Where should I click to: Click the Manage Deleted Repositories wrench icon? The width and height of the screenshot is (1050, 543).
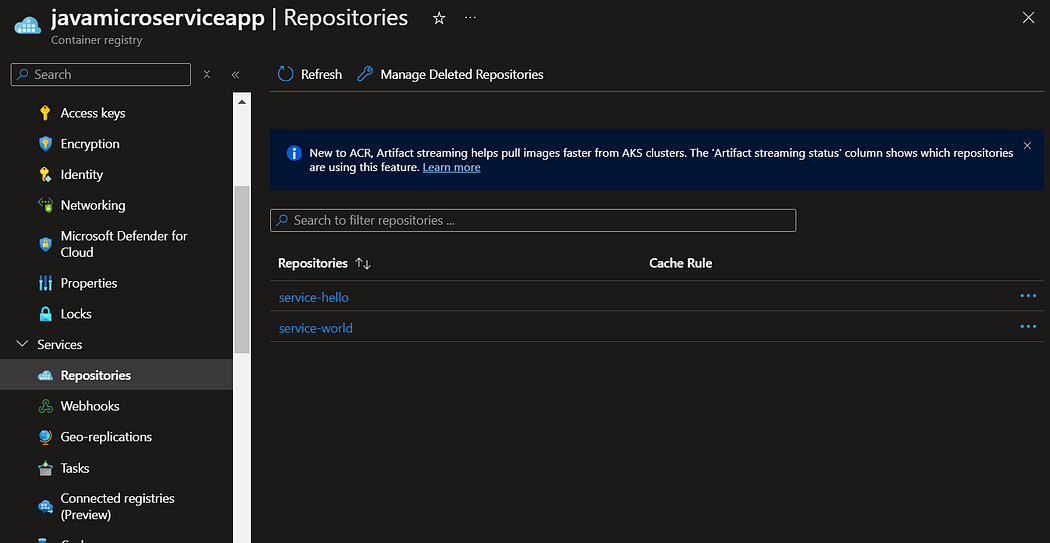click(x=365, y=74)
